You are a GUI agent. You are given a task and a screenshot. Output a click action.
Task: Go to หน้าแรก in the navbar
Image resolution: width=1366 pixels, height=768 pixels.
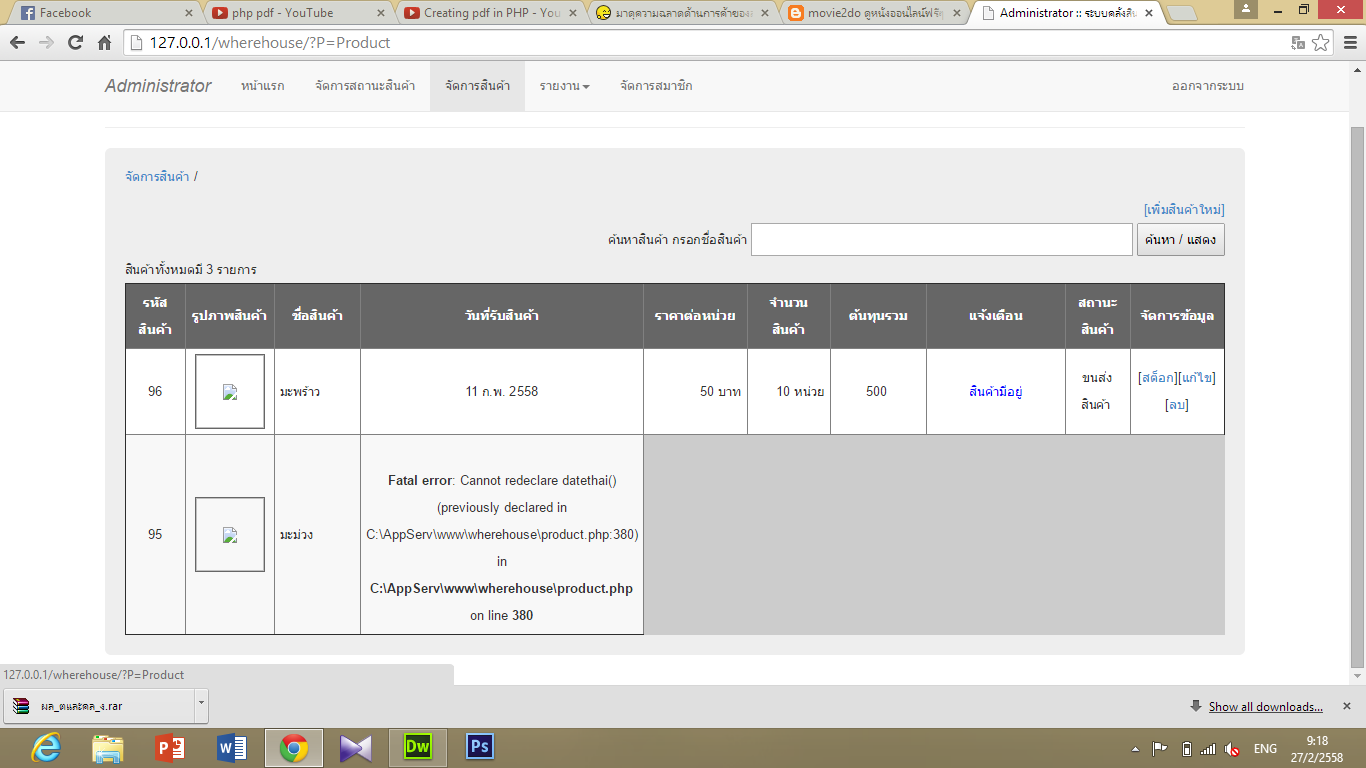(262, 86)
